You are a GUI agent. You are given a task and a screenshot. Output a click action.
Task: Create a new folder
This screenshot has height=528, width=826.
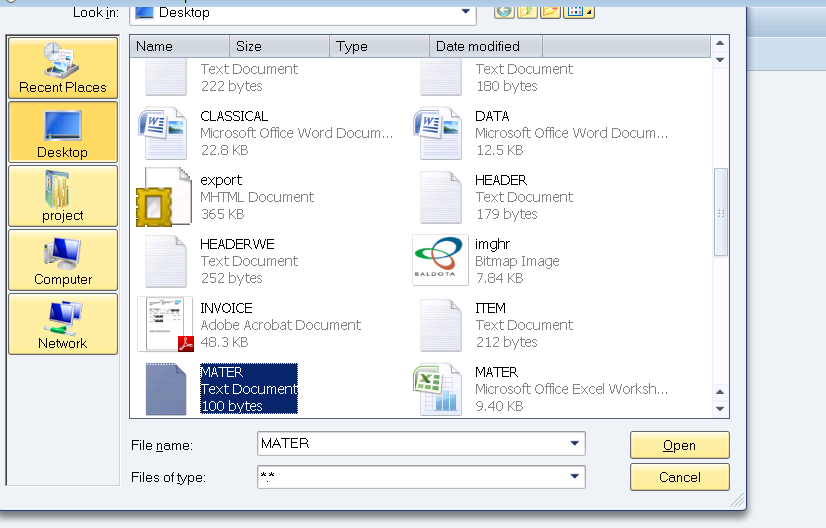click(x=550, y=12)
